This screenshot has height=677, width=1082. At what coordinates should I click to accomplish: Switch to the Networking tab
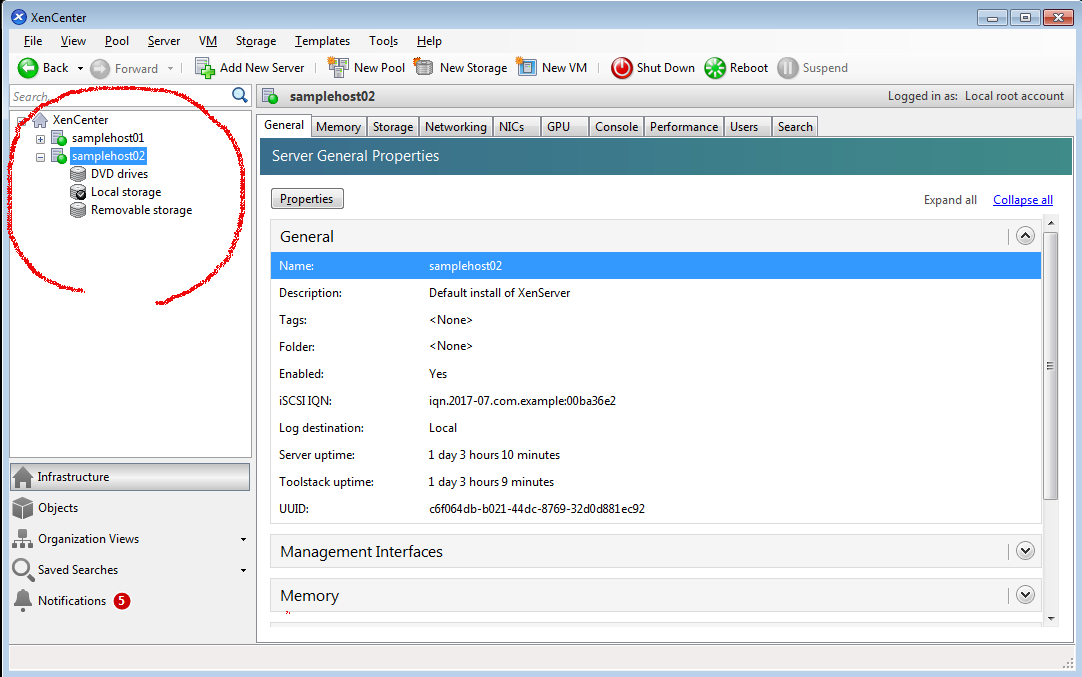point(455,127)
